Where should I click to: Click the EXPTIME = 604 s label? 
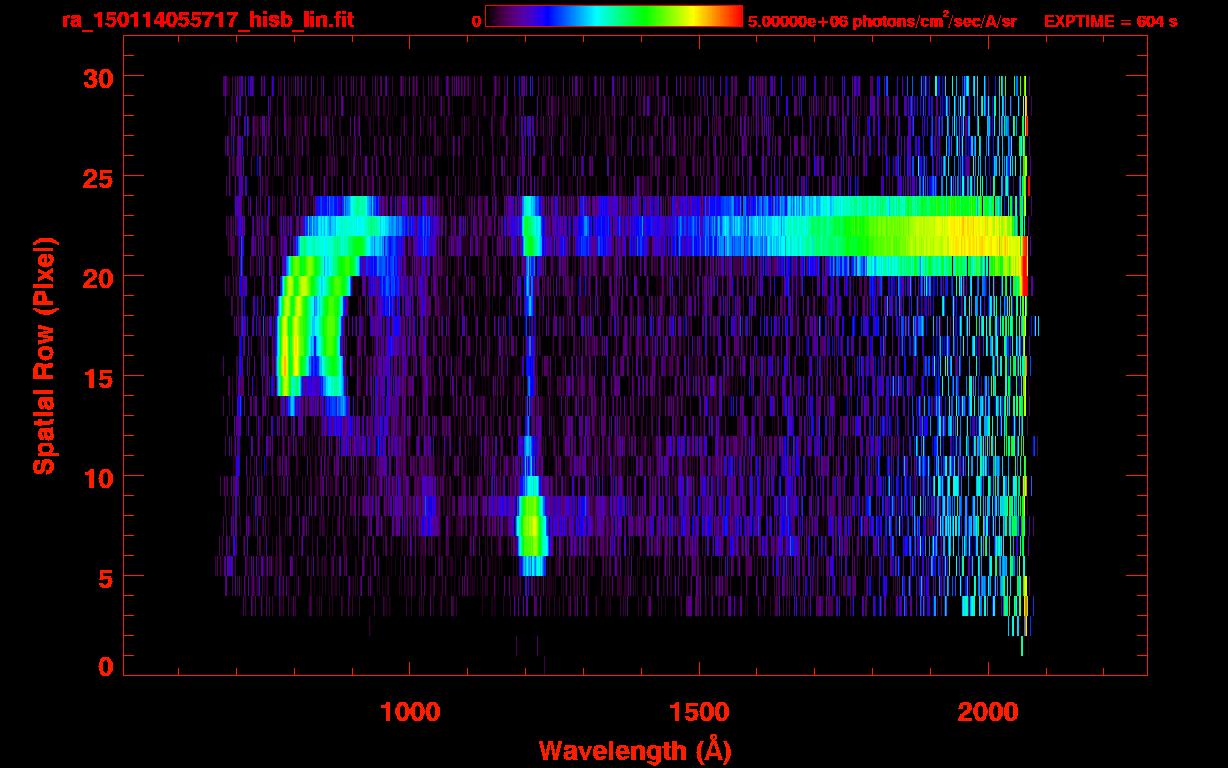(x=1110, y=21)
